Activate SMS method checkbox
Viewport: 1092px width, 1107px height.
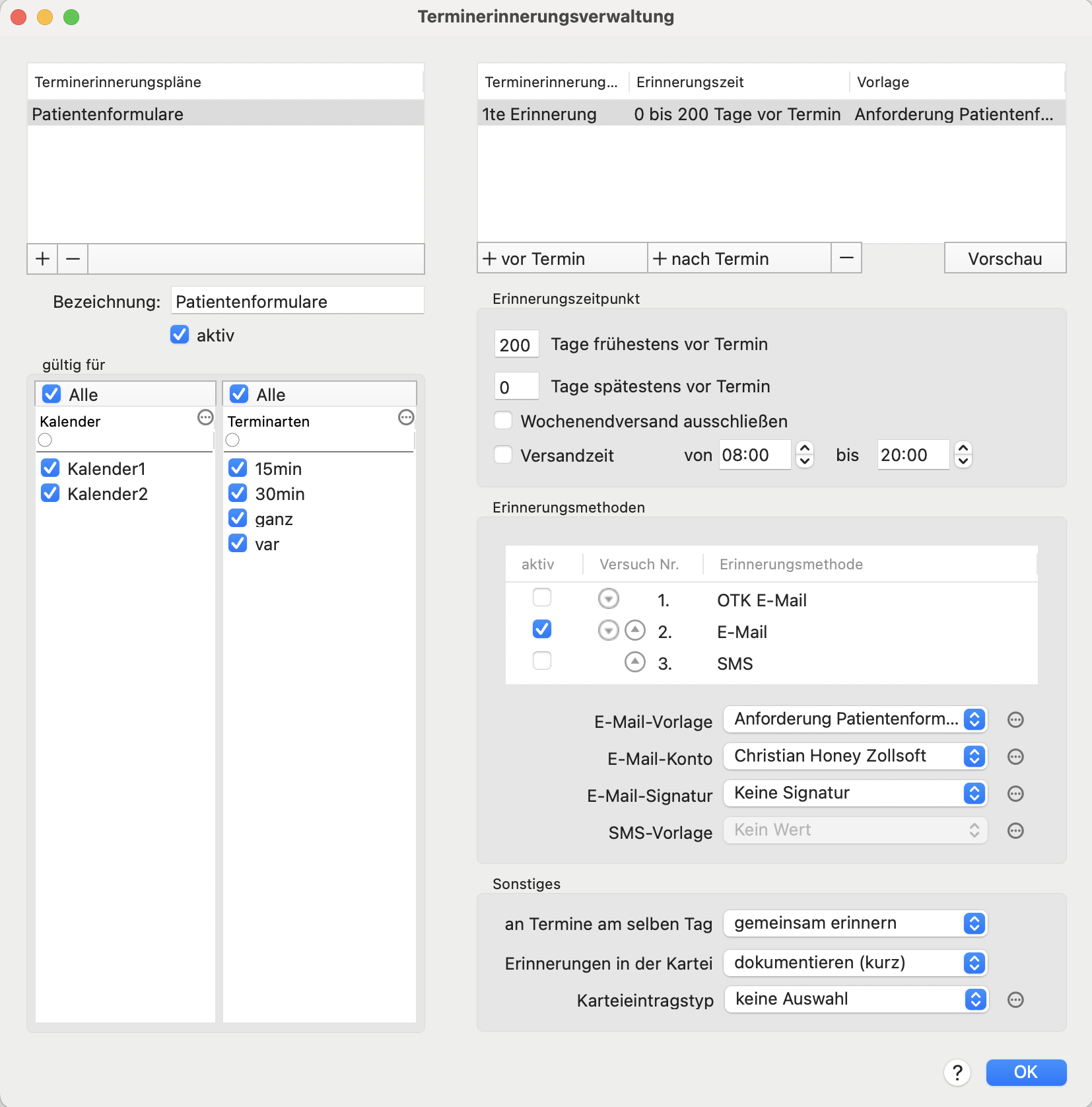point(542,661)
